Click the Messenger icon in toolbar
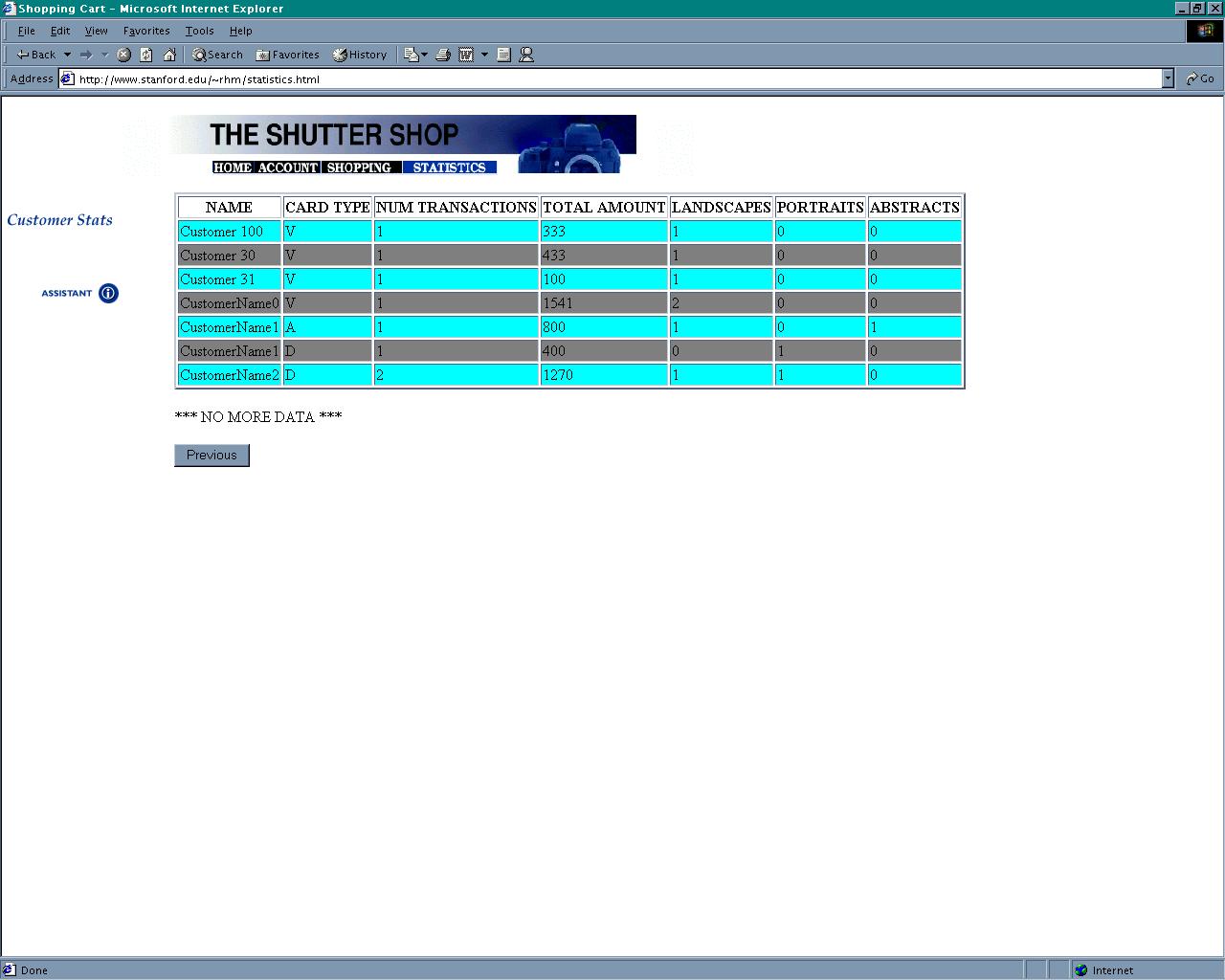 pos(526,55)
